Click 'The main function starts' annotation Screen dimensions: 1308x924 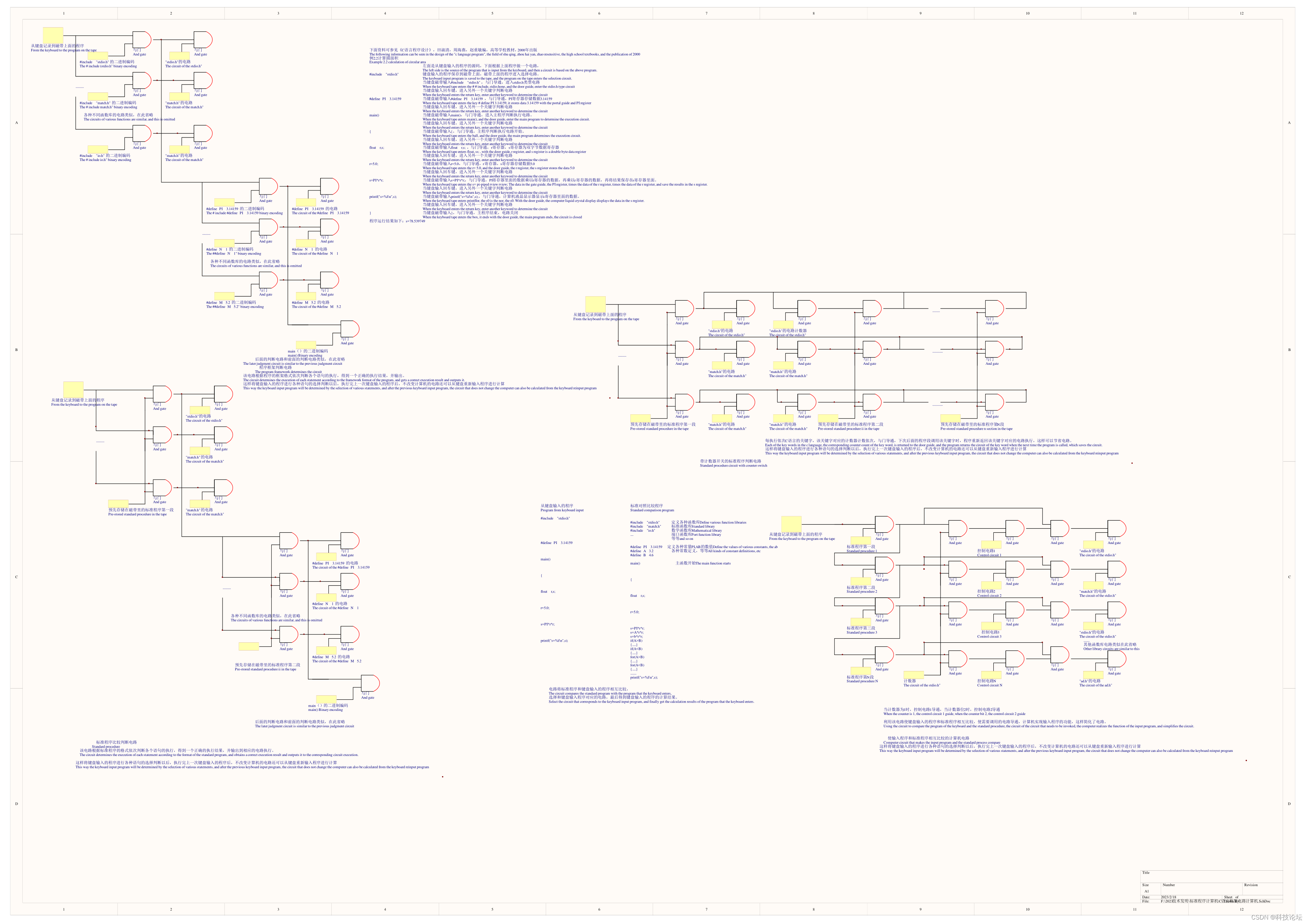[x=713, y=563]
